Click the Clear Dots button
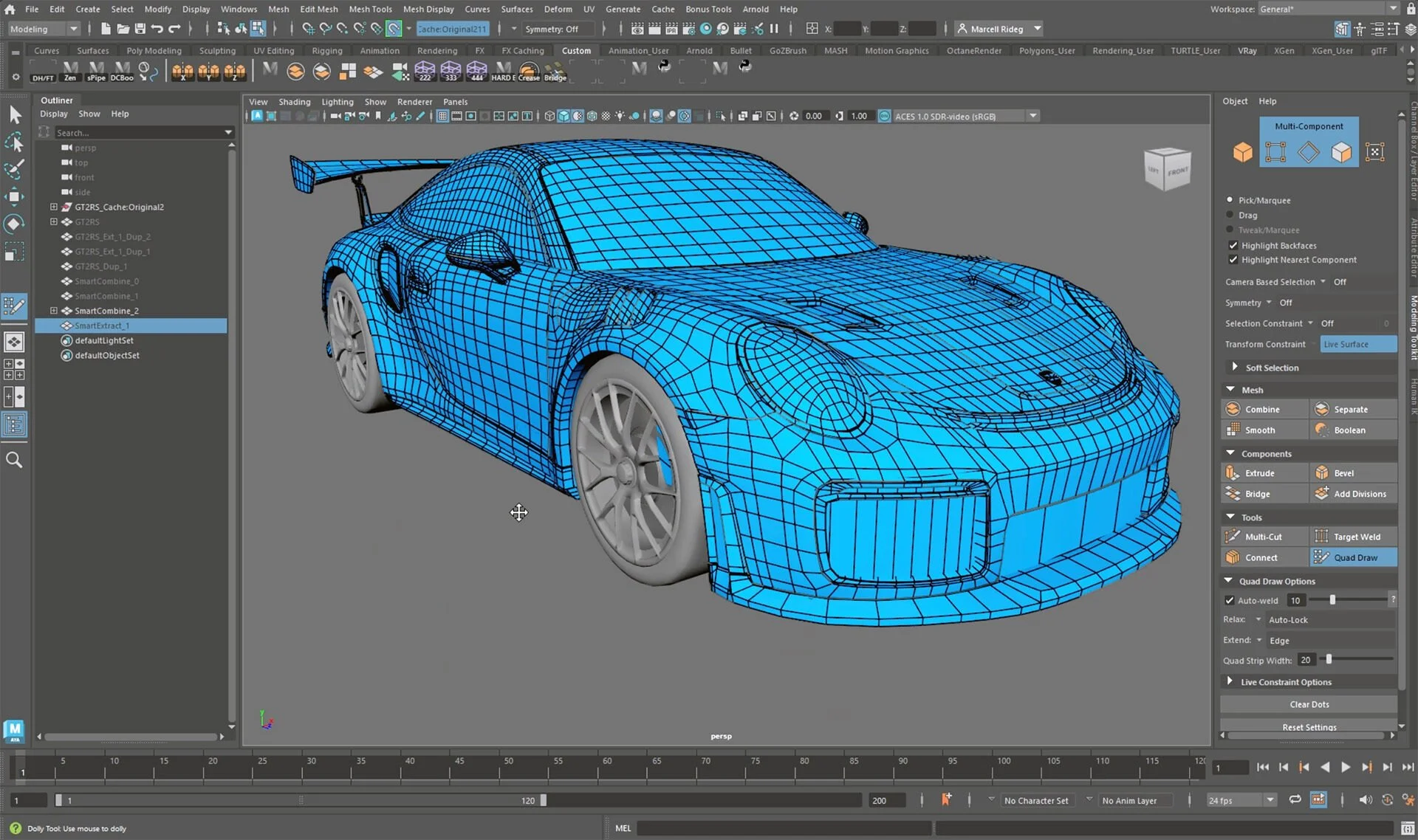This screenshot has height=840, width=1418. 1309,704
